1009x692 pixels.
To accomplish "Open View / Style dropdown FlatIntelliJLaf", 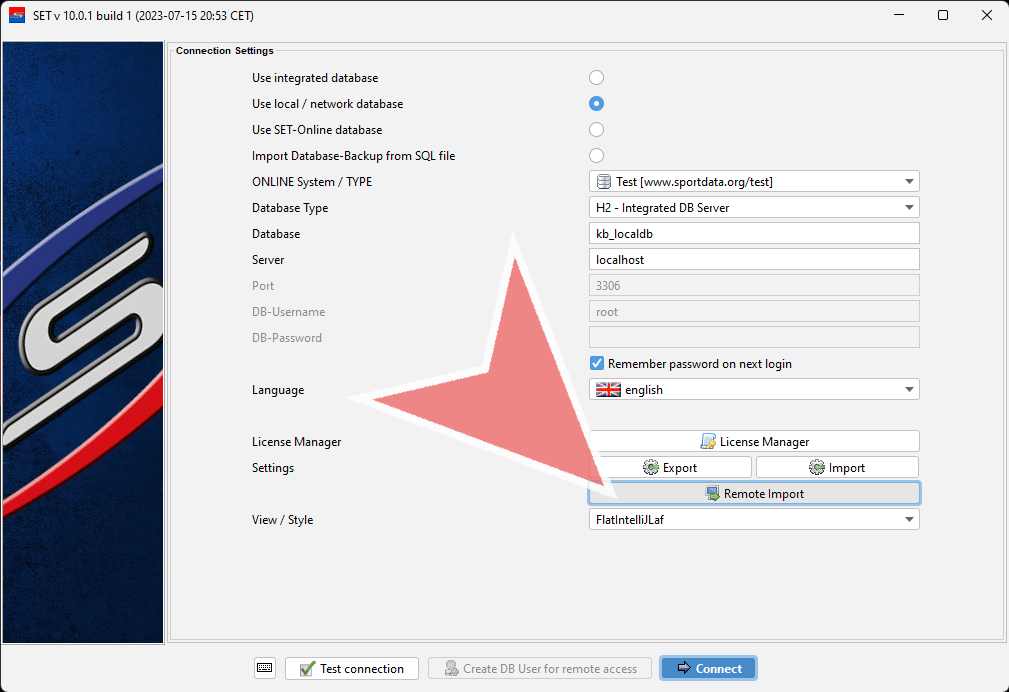I will tap(754, 519).
